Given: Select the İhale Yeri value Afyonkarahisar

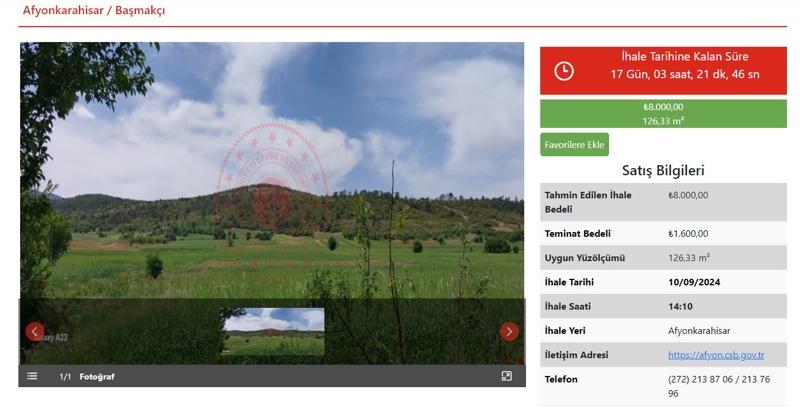Looking at the screenshot, I should (701, 330).
